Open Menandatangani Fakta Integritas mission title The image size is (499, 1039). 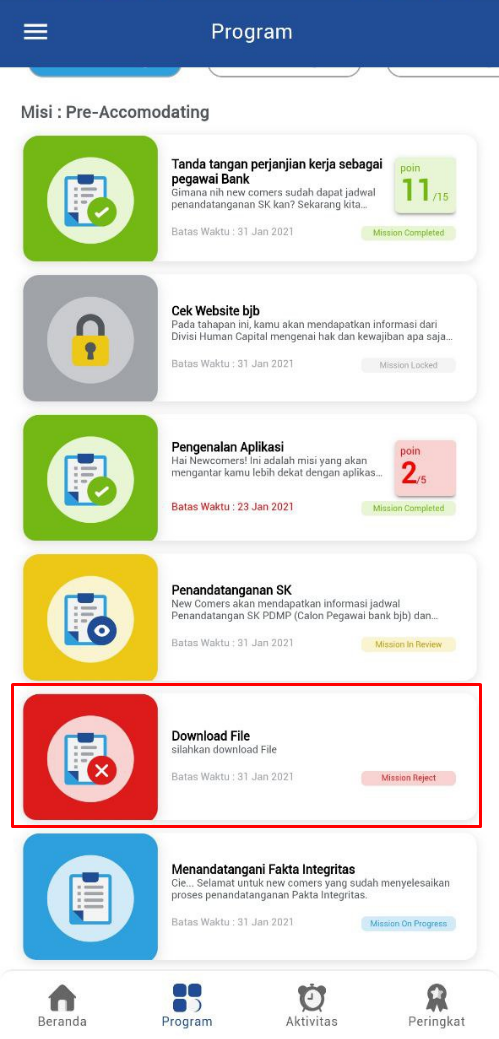tap(263, 869)
